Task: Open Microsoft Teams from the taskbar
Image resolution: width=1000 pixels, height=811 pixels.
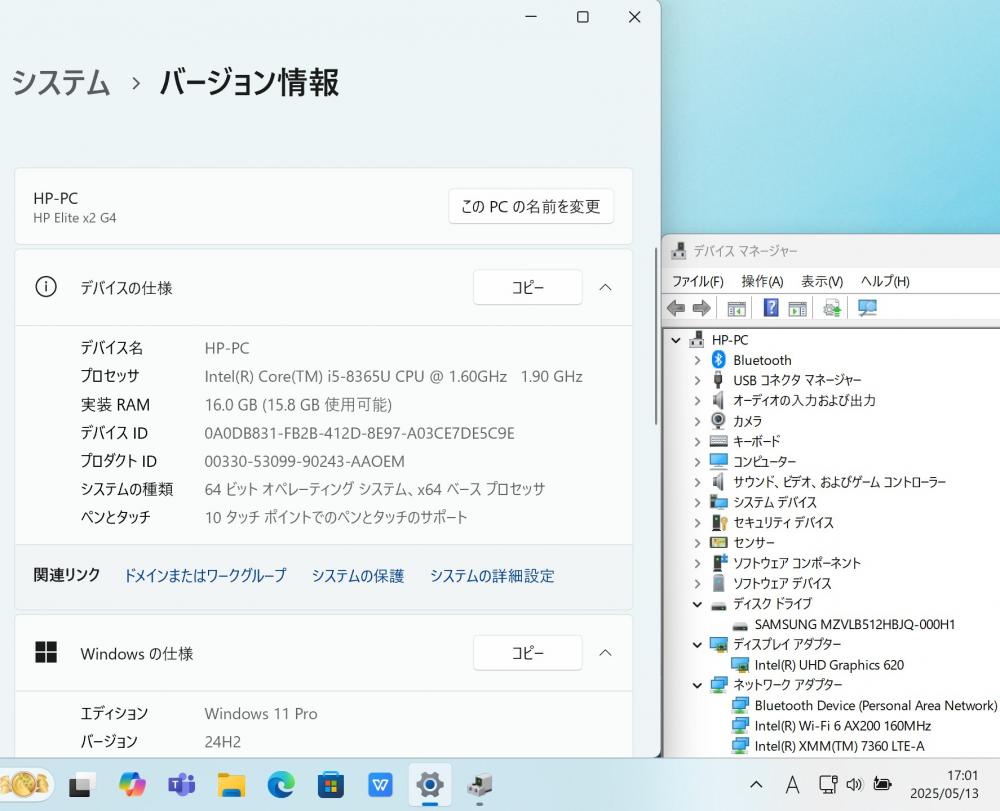Action: pyautogui.click(x=181, y=784)
